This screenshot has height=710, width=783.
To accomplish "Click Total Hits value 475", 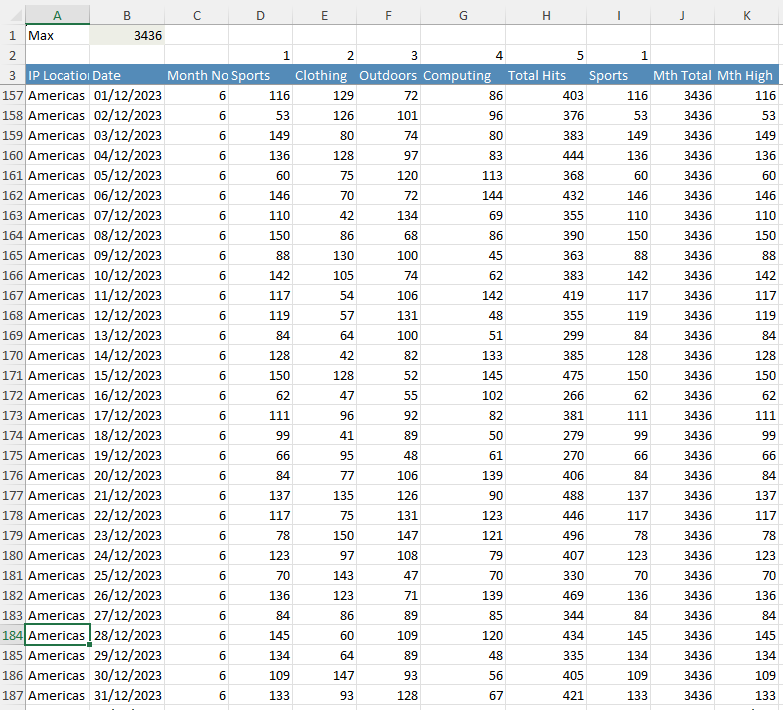I will pyautogui.click(x=546, y=375).
